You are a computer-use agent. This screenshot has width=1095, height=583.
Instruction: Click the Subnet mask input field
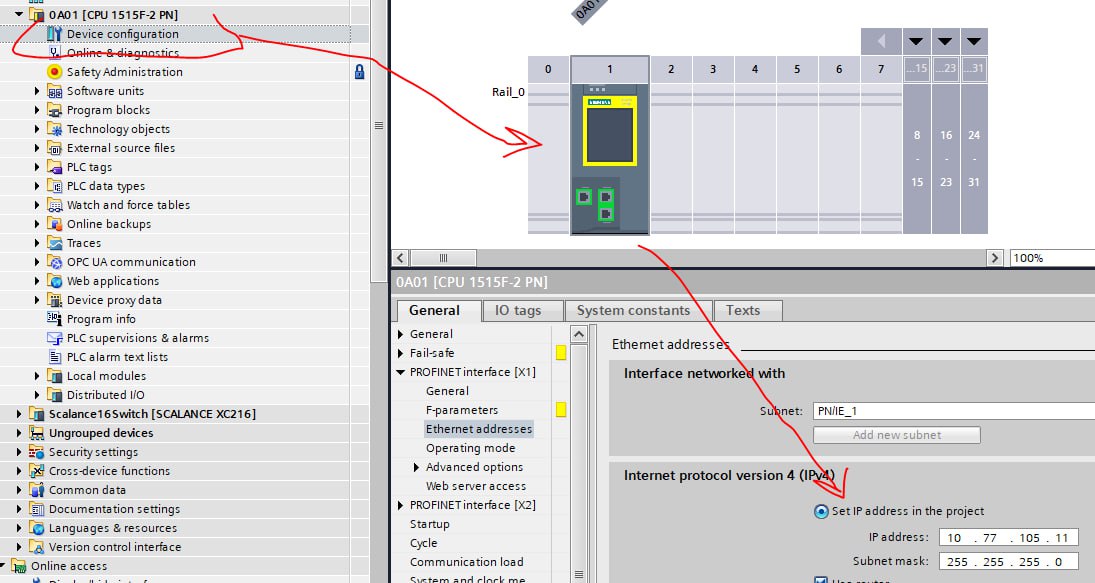pyautogui.click(x=1008, y=561)
